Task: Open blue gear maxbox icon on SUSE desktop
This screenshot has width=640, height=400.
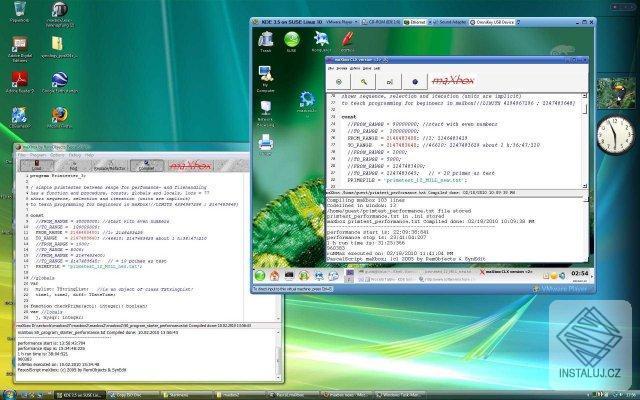Action: click(307, 104)
